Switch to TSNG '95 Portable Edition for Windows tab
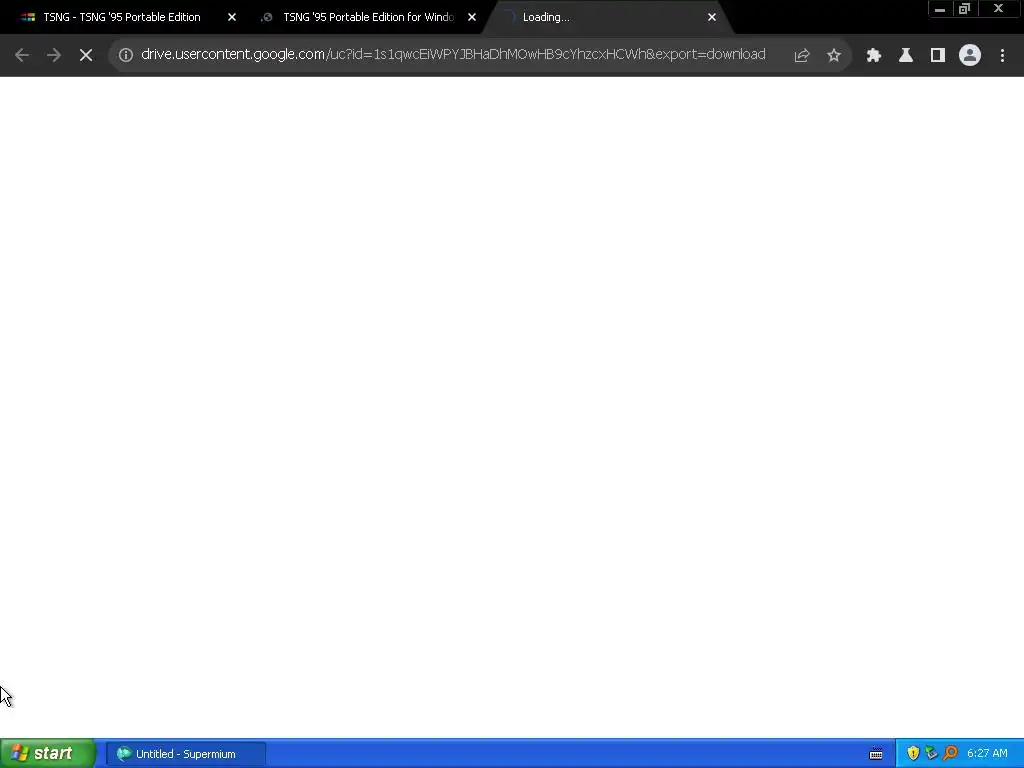The image size is (1024, 768). (368, 18)
